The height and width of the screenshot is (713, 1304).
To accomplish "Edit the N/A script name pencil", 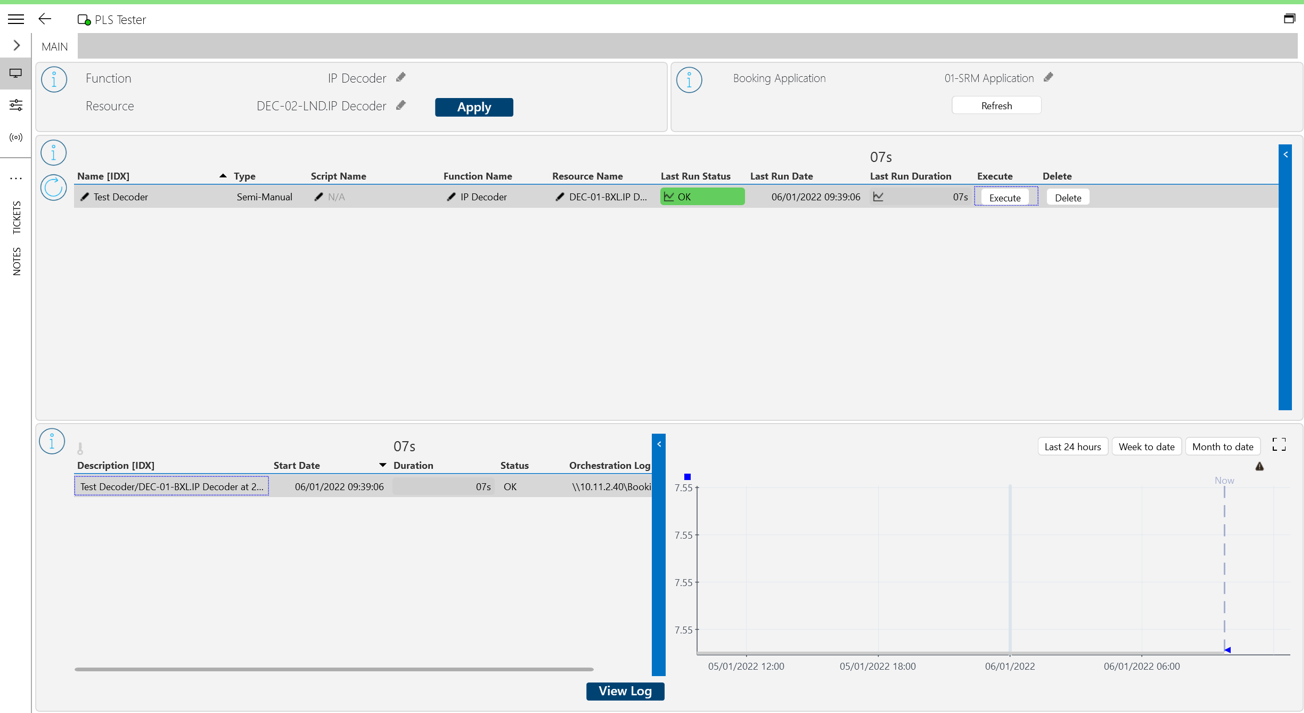I will click(319, 197).
